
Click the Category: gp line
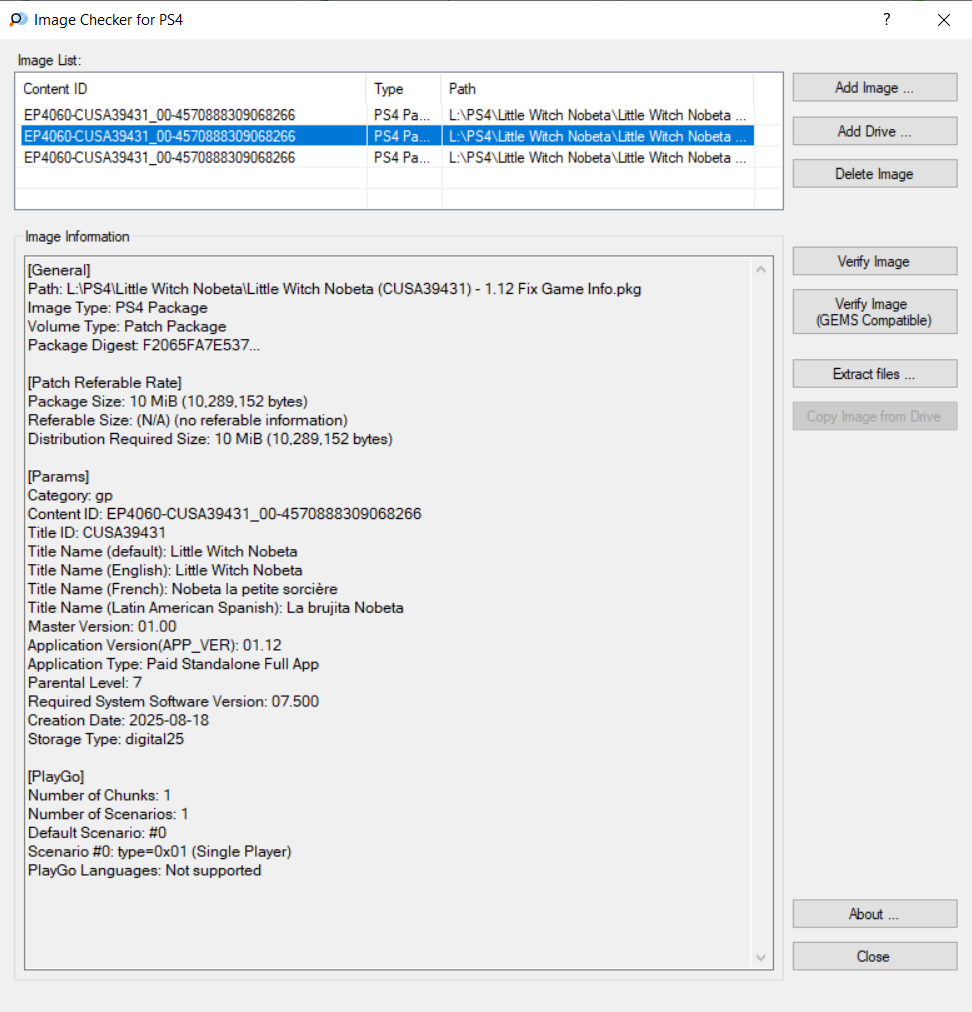pyautogui.click(x=70, y=495)
